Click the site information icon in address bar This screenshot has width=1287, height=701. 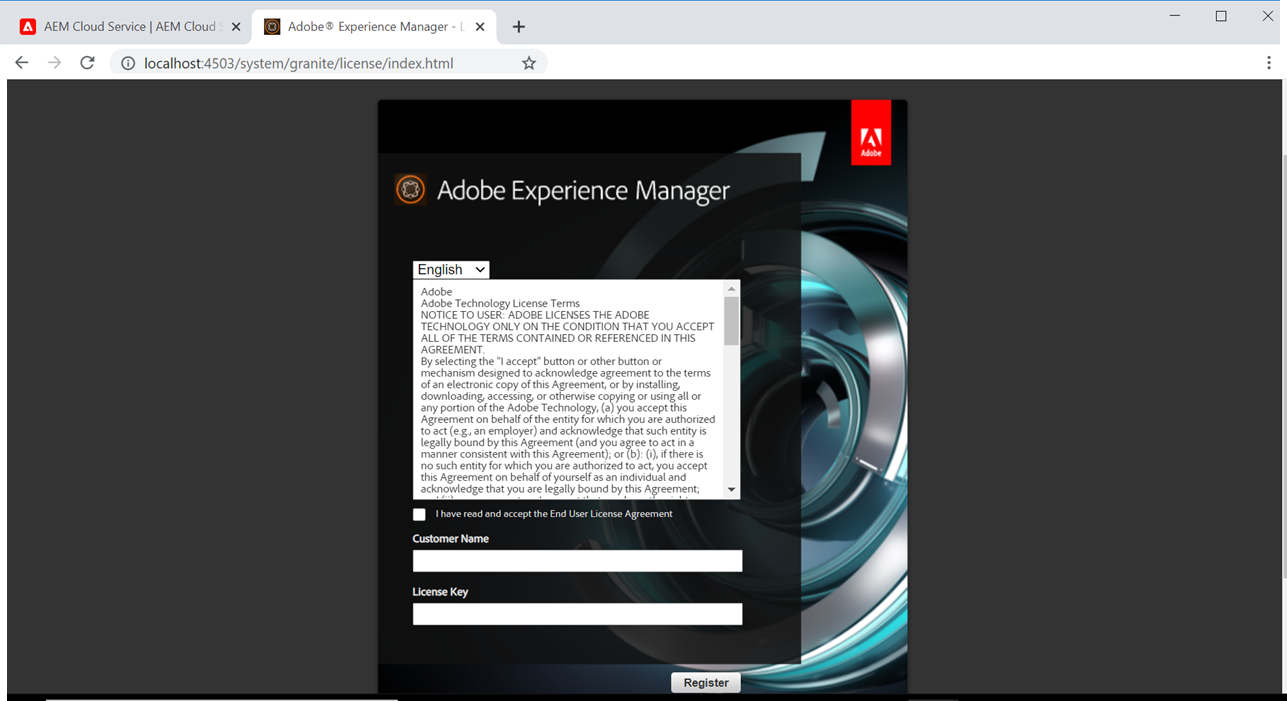point(128,63)
